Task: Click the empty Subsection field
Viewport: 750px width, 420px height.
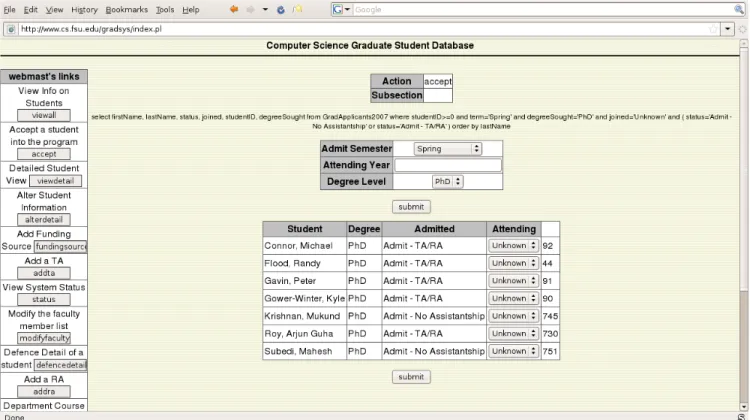Action: pos(438,95)
